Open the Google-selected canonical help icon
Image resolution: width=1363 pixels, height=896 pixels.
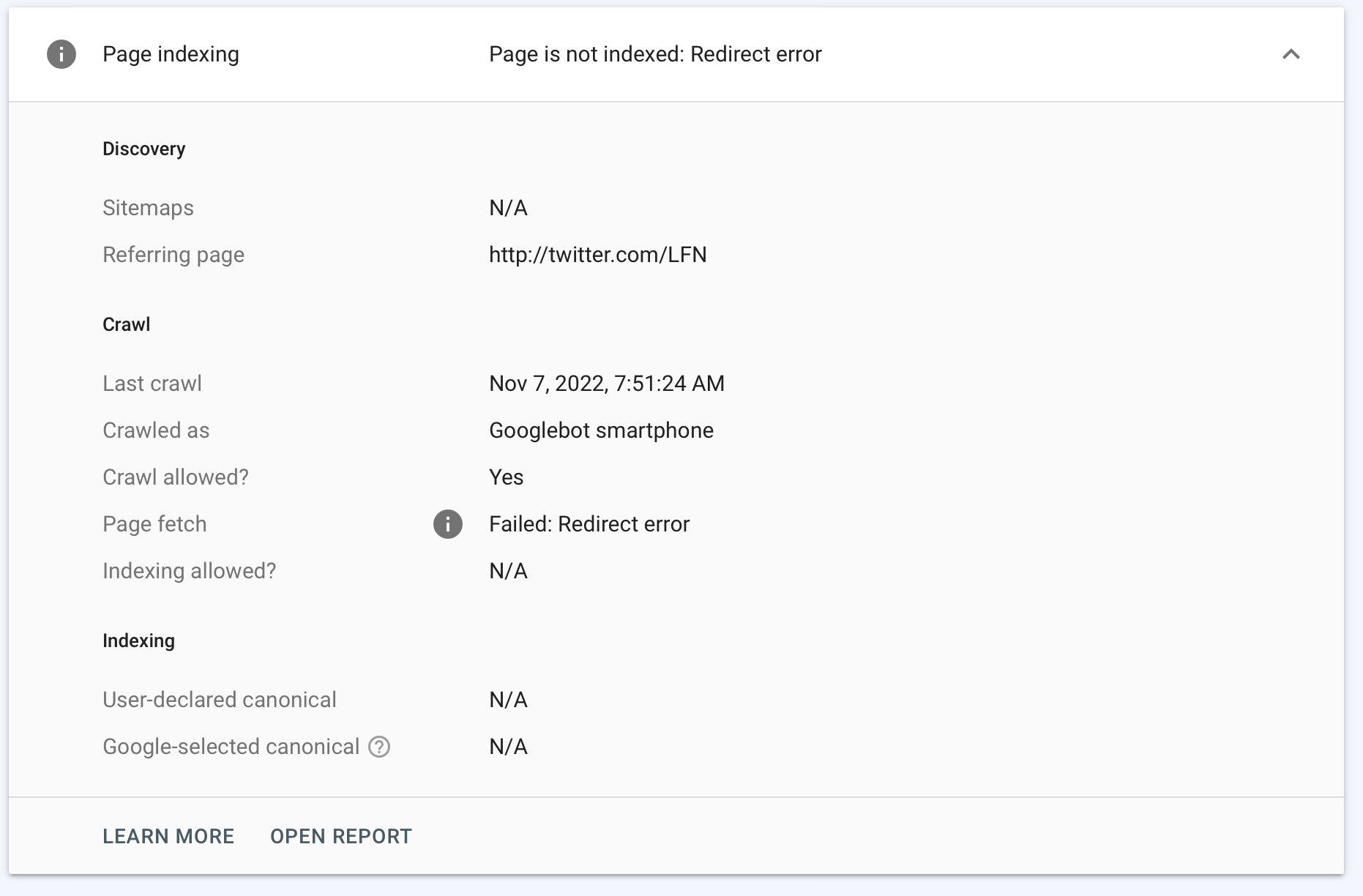click(x=379, y=747)
